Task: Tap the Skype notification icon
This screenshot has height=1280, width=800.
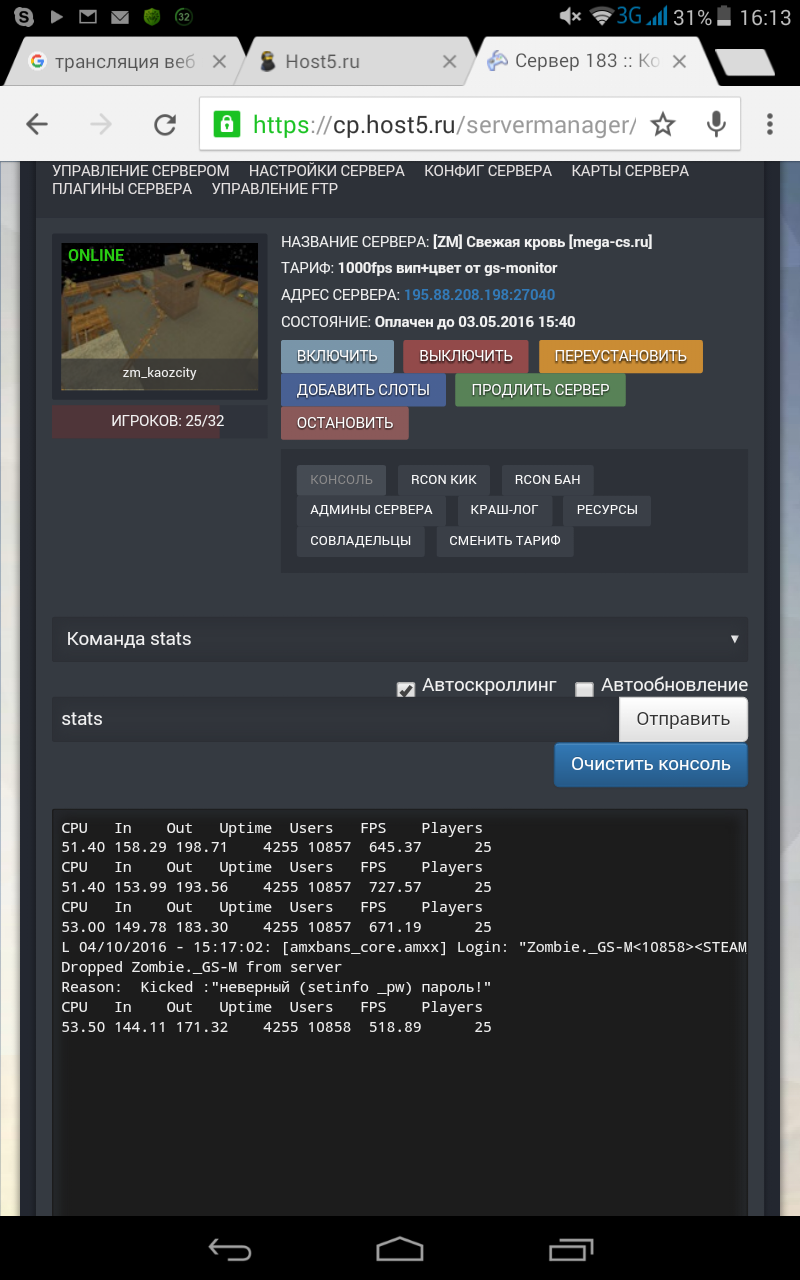Action: tap(23, 17)
